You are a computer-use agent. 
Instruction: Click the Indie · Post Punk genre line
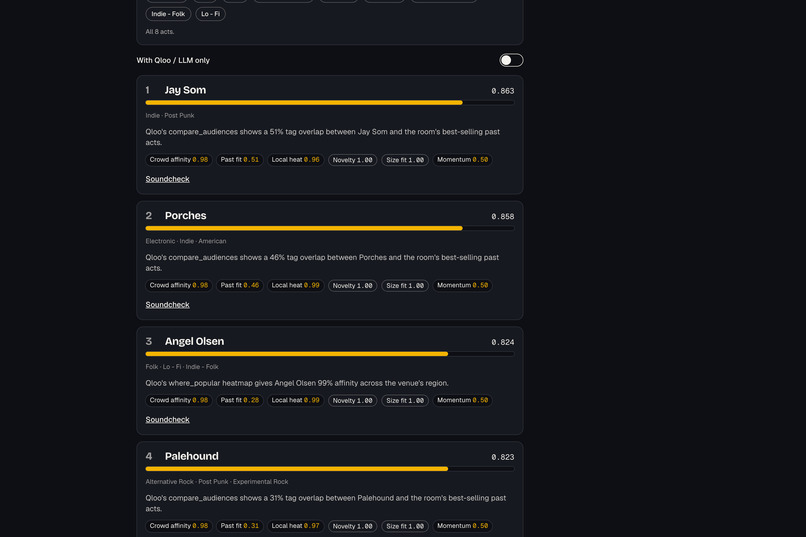(x=170, y=116)
